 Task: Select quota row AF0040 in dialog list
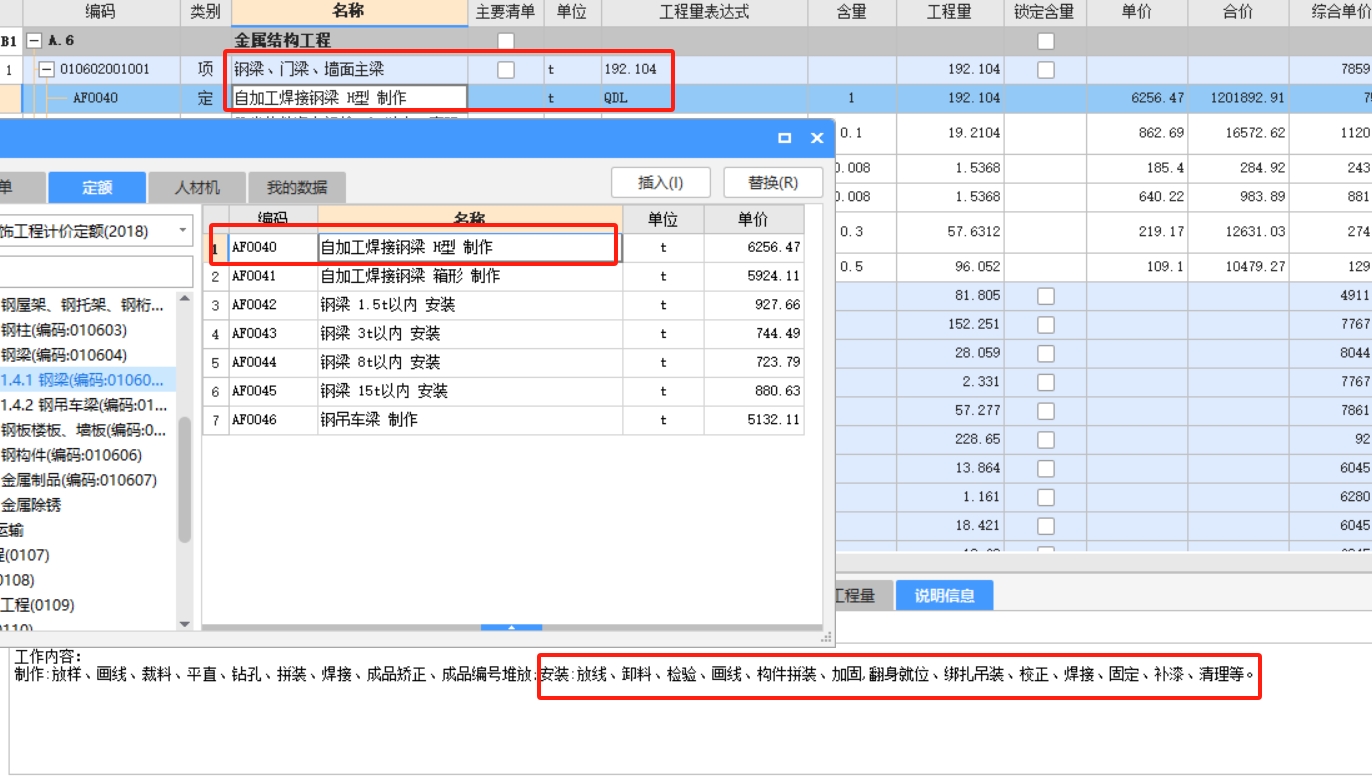coord(503,247)
